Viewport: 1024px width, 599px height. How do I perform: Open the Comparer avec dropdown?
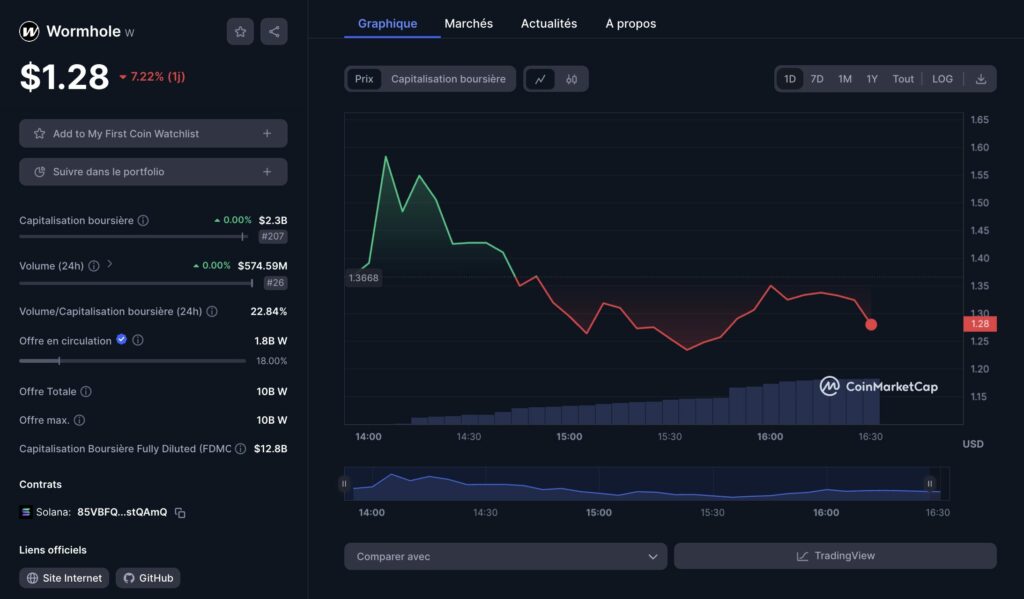[x=505, y=557]
